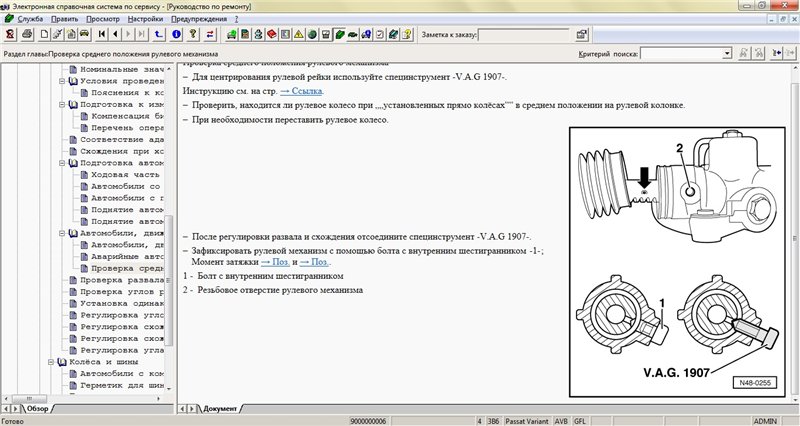This screenshot has width=800, height=426.
Task: Click the pressed green book icon
Action: 339,34
